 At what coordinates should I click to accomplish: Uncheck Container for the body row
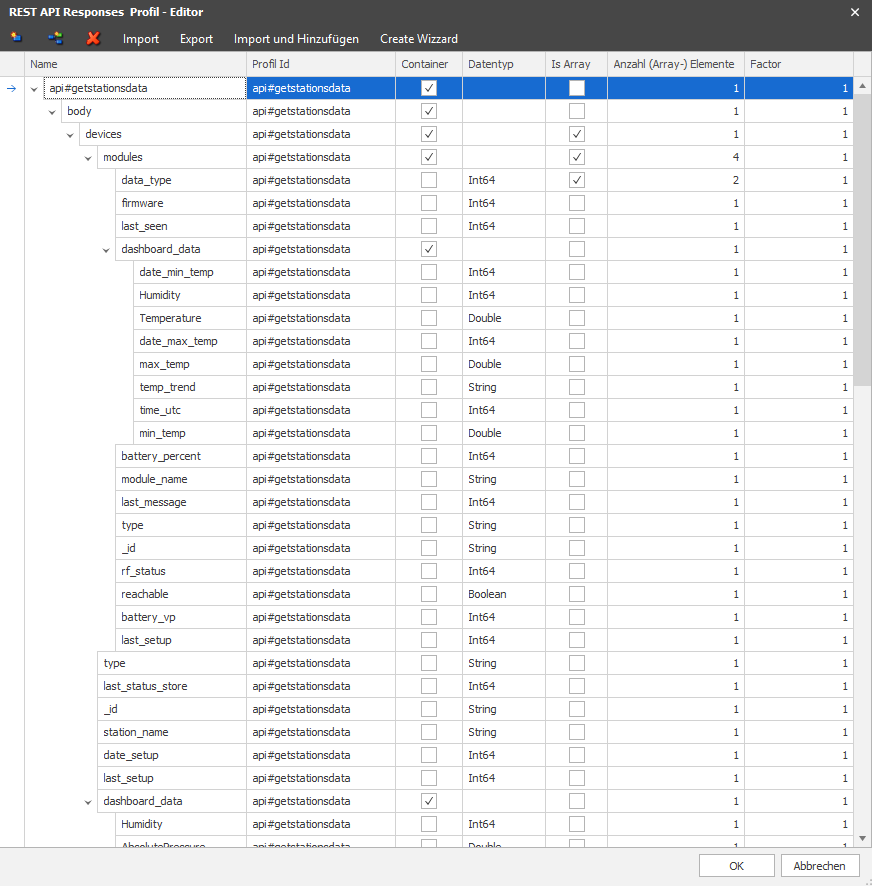(x=429, y=111)
